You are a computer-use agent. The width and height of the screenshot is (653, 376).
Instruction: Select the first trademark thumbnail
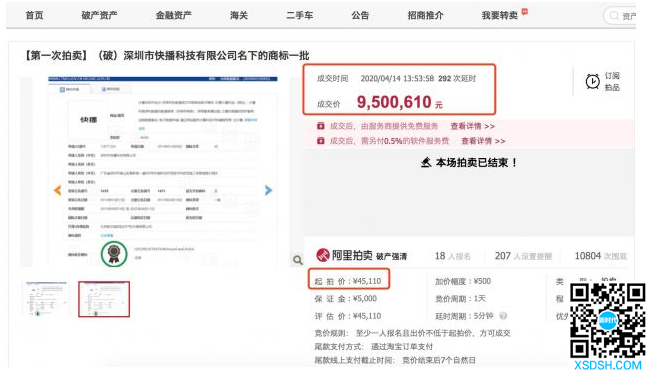pos(46,299)
